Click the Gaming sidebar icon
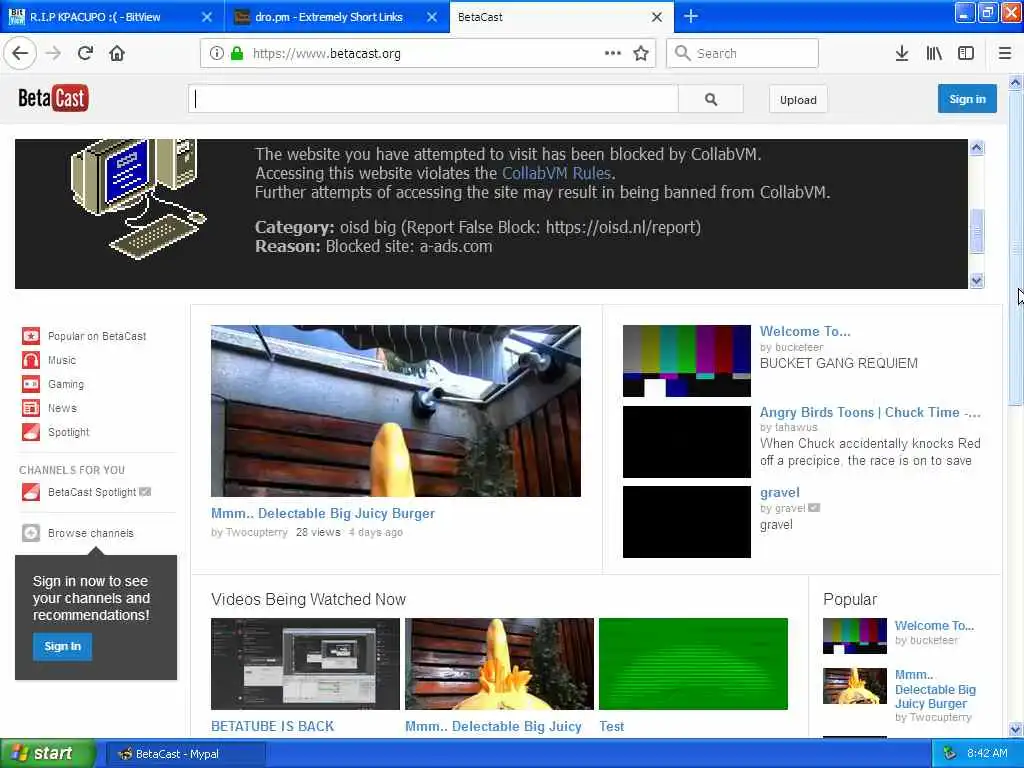Screen dimensions: 1024x768 [31, 385]
